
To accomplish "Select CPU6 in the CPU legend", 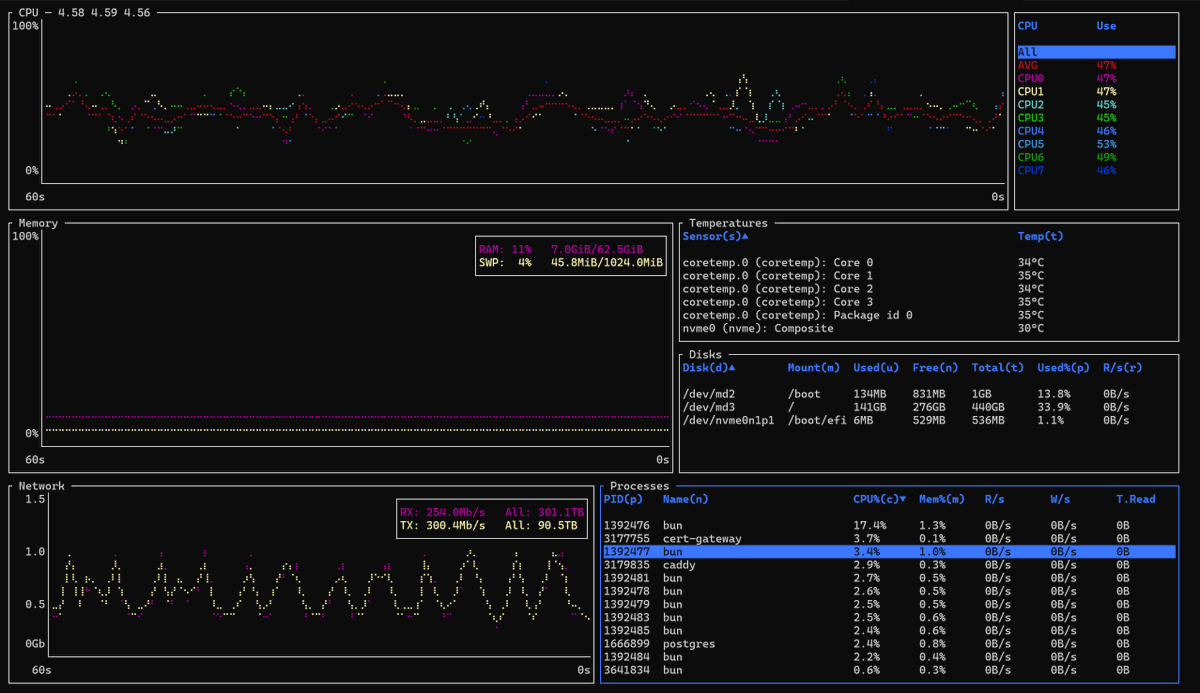I will 1095,157.
